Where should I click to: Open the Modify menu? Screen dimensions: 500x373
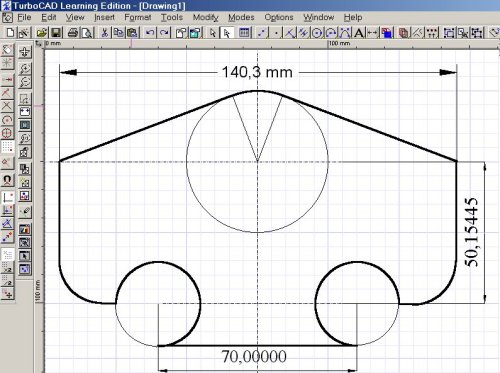coord(205,17)
